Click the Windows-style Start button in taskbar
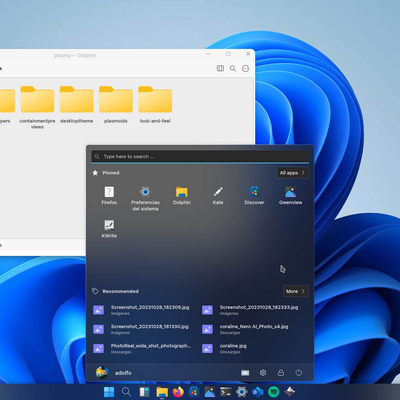Viewport: 400px width, 400px height. 109,392
